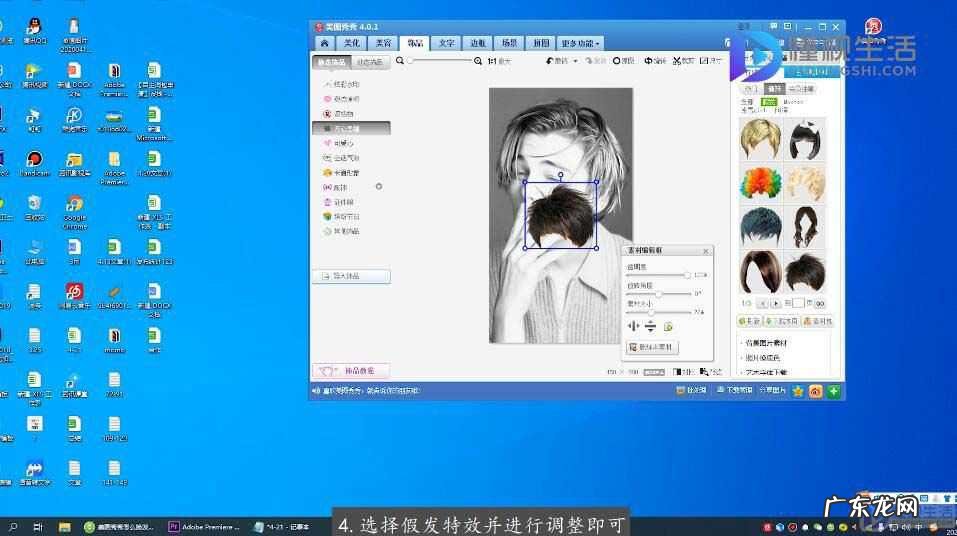Select the 遮挡物 sticker category
The height and width of the screenshot is (536, 957).
click(339, 114)
